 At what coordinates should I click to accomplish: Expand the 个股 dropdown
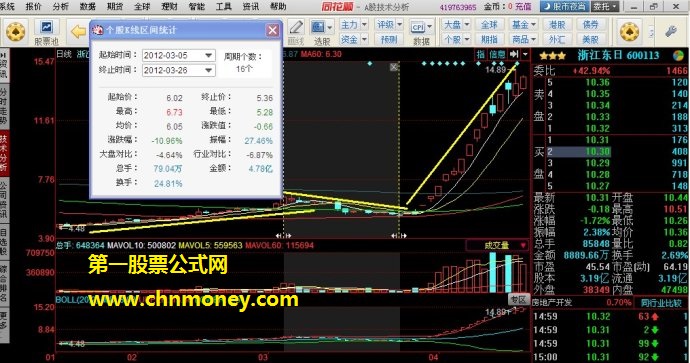pyautogui.click(x=466, y=39)
